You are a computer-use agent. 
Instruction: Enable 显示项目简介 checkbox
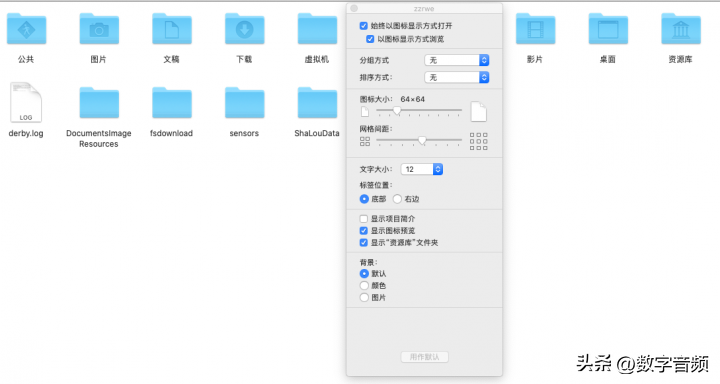tap(364, 219)
